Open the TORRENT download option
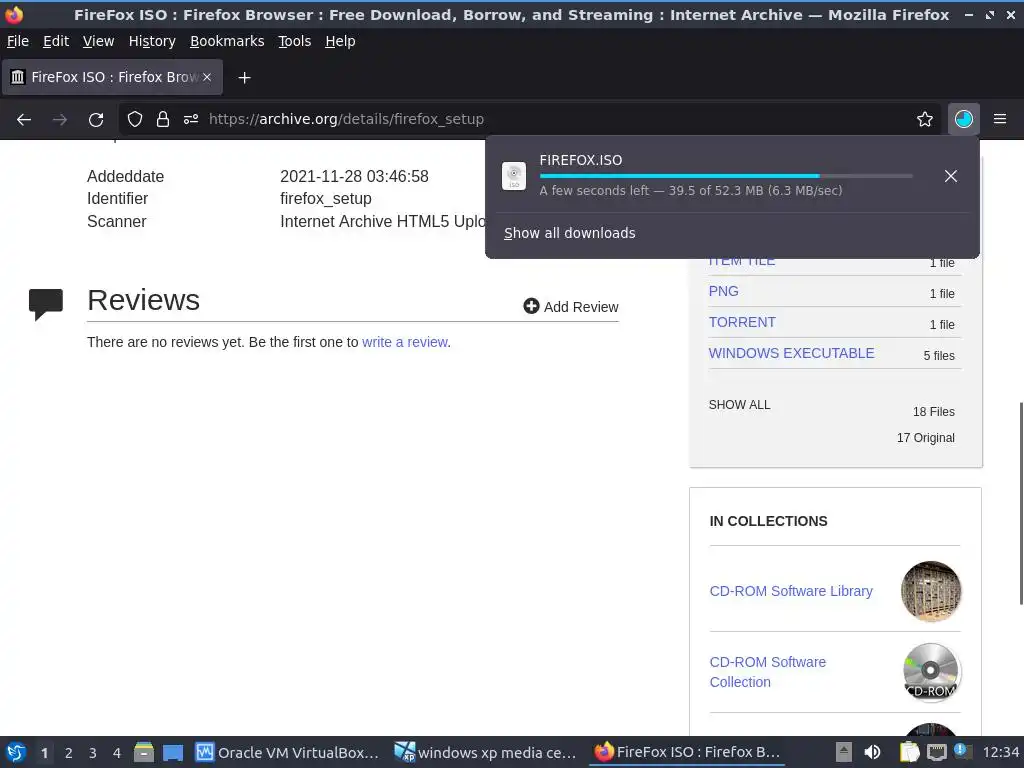Viewport: 1024px width, 768px height. [742, 322]
